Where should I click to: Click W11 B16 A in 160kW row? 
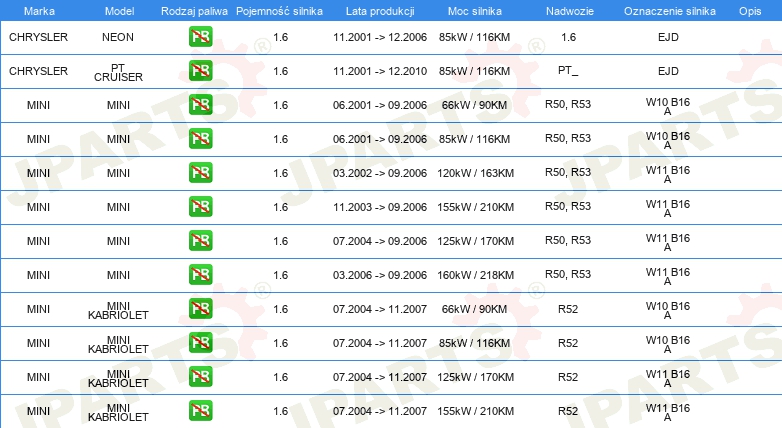click(x=668, y=276)
